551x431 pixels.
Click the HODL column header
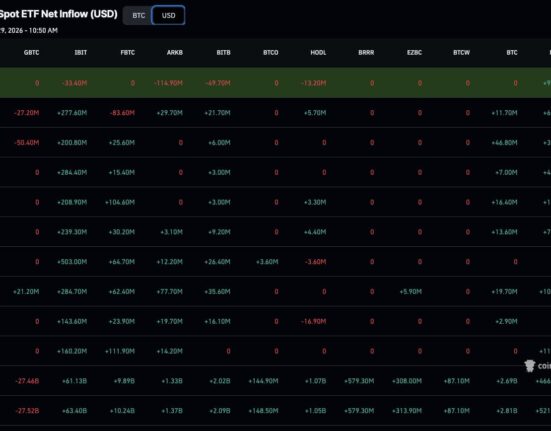[x=318, y=52]
